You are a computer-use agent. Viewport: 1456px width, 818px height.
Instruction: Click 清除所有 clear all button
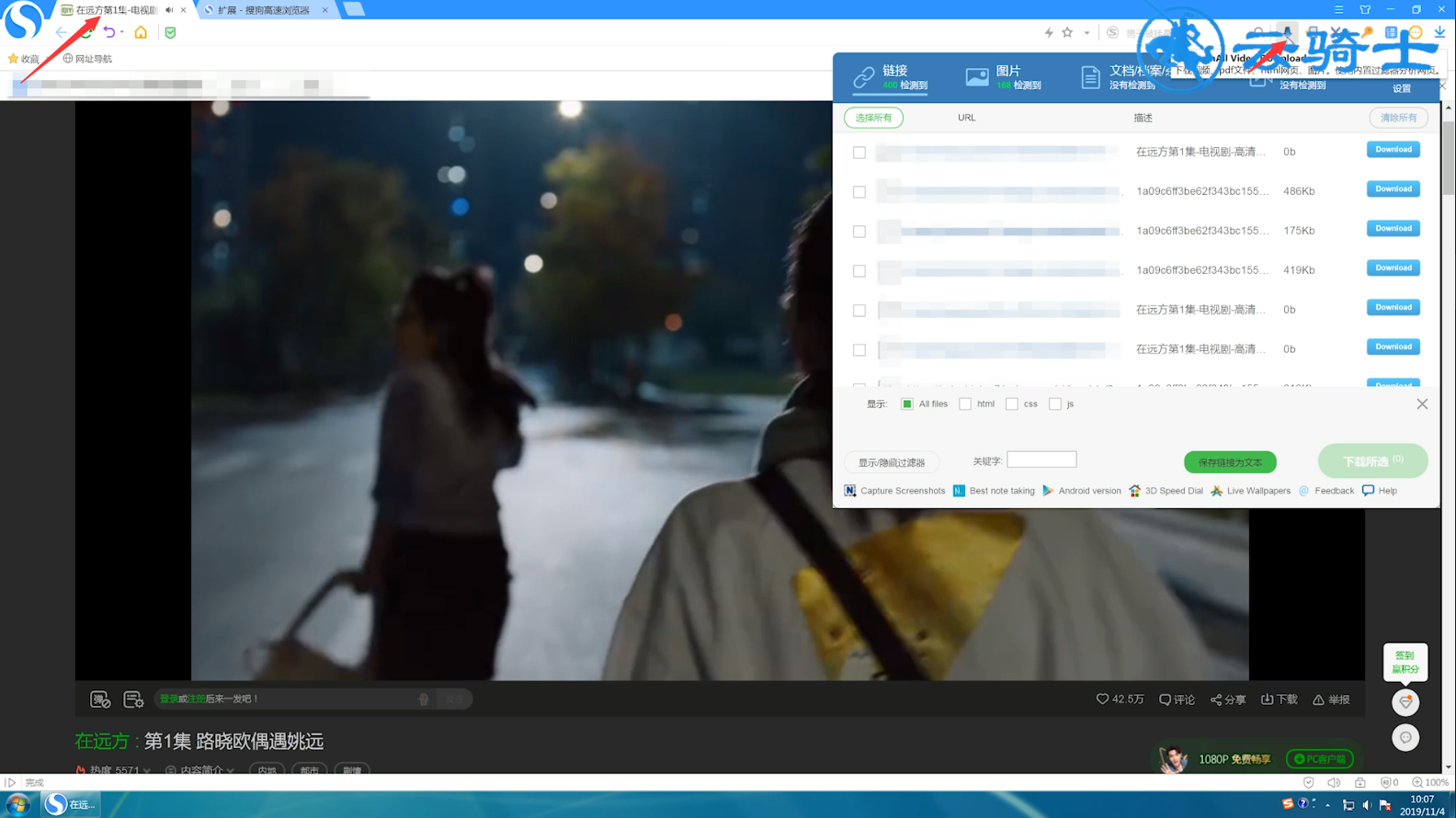point(1398,118)
